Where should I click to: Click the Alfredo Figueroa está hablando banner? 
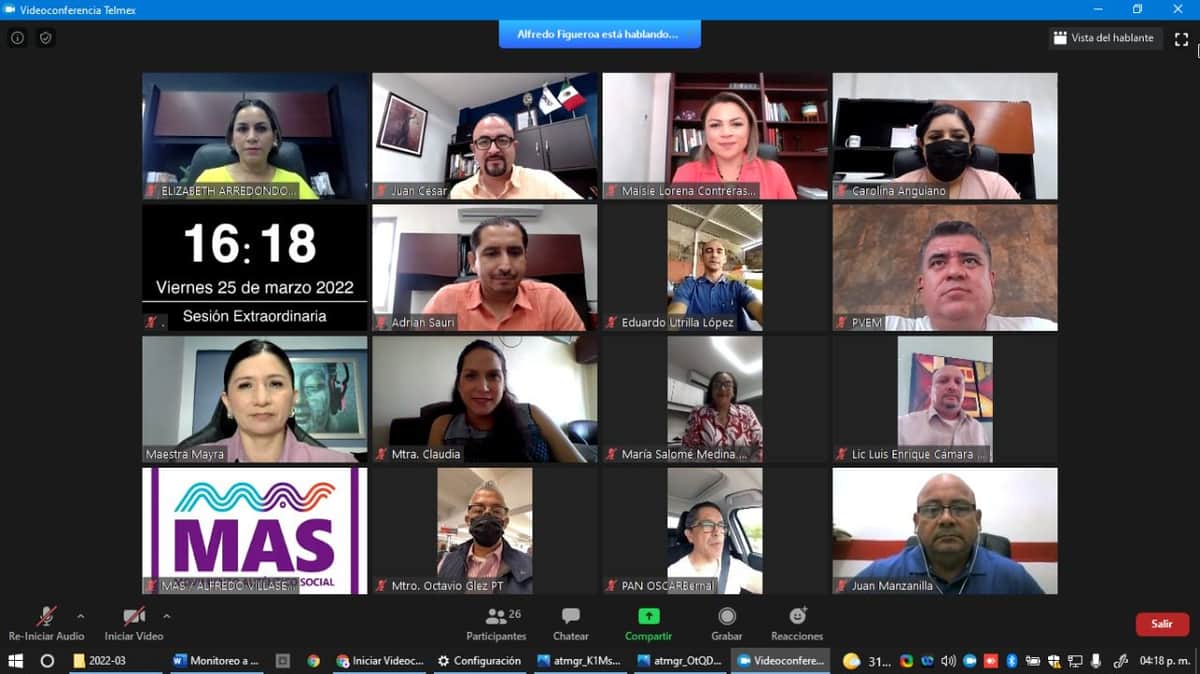[x=599, y=33]
